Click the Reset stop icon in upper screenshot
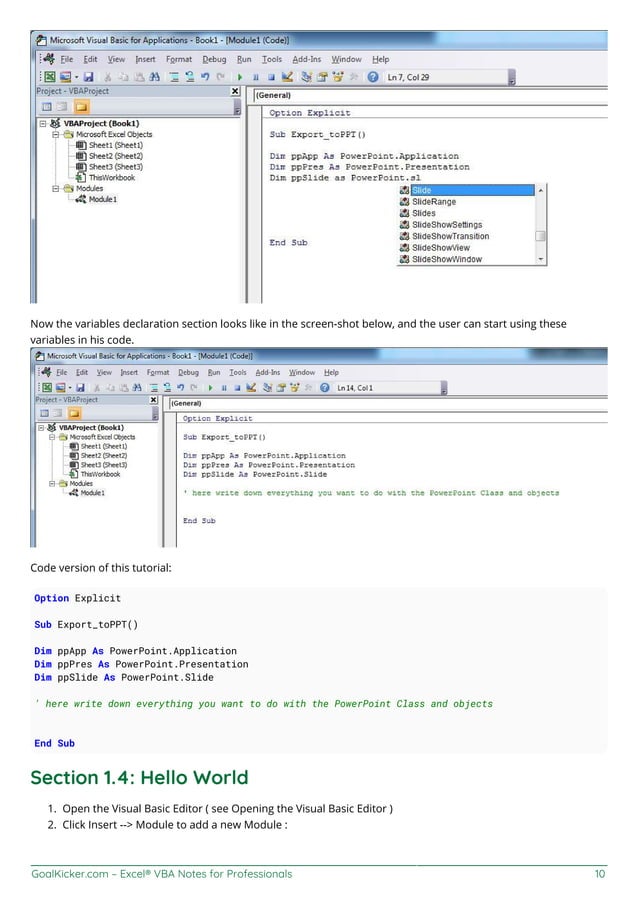This screenshot has width=638, height=902. click(x=271, y=77)
